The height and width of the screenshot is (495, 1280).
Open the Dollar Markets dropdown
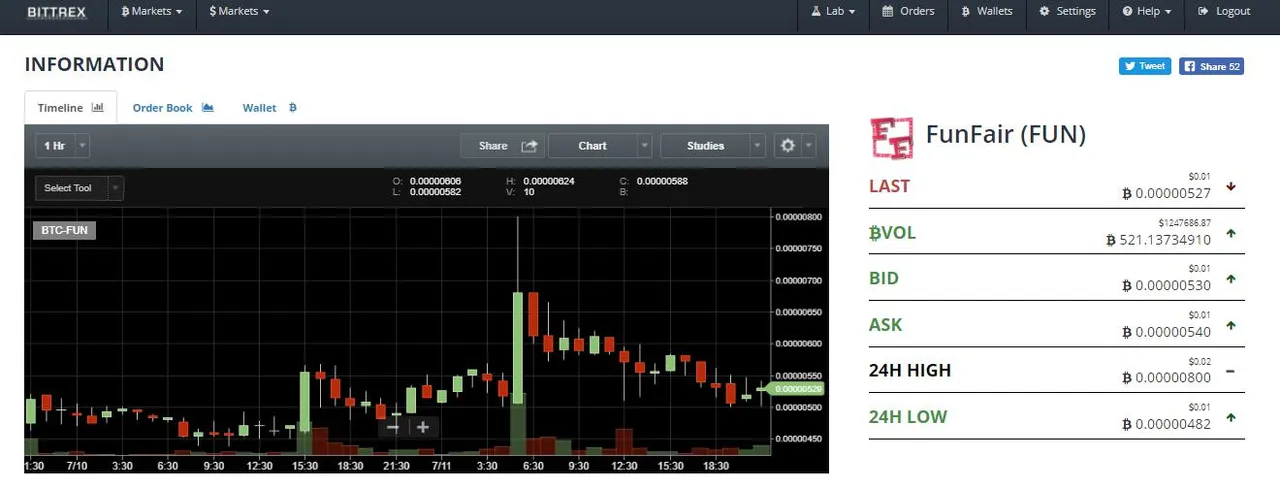[x=239, y=12]
